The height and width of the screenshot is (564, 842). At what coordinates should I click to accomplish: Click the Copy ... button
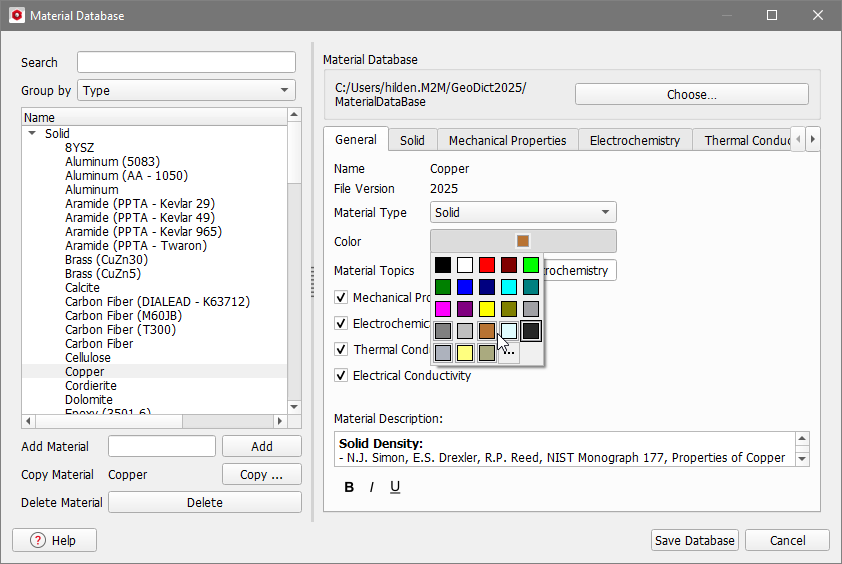(262, 474)
